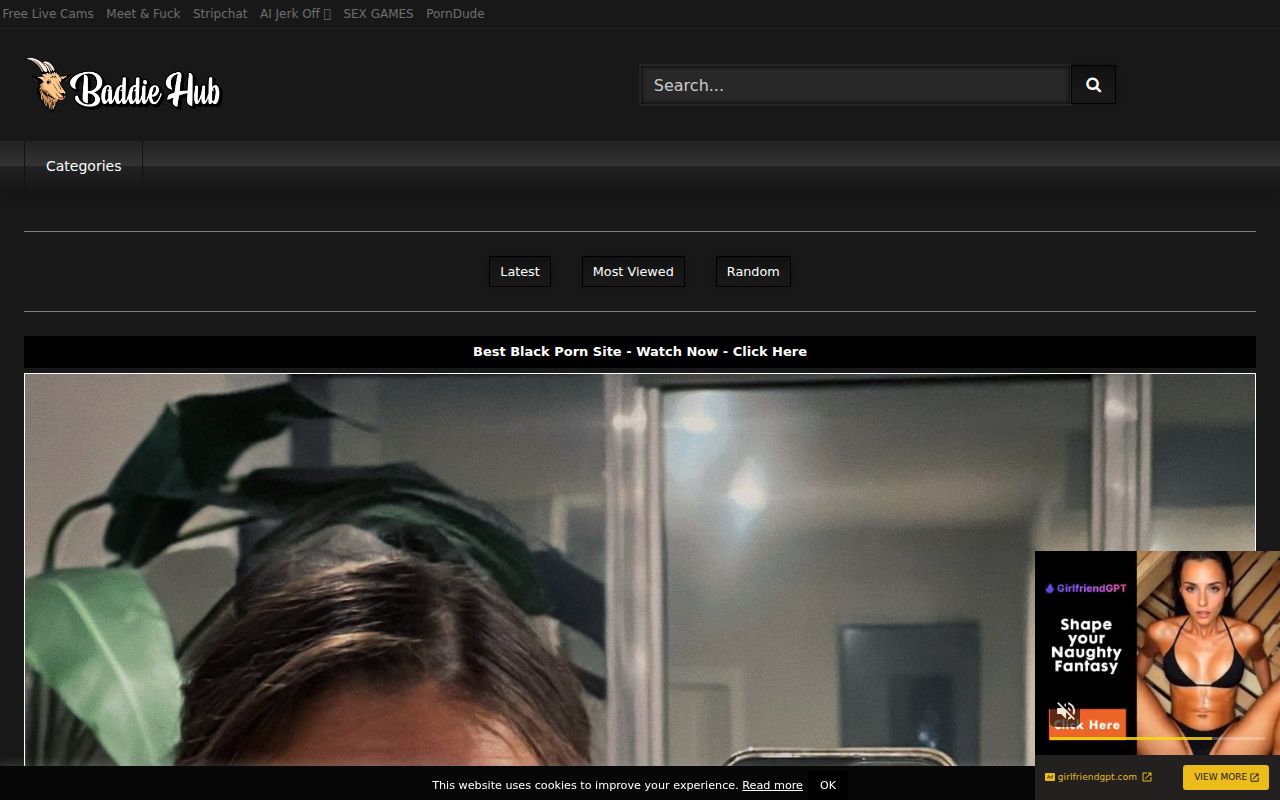Image resolution: width=1280 pixels, height=800 pixels.
Task: Activate the Random sorting option
Action: click(x=752, y=271)
